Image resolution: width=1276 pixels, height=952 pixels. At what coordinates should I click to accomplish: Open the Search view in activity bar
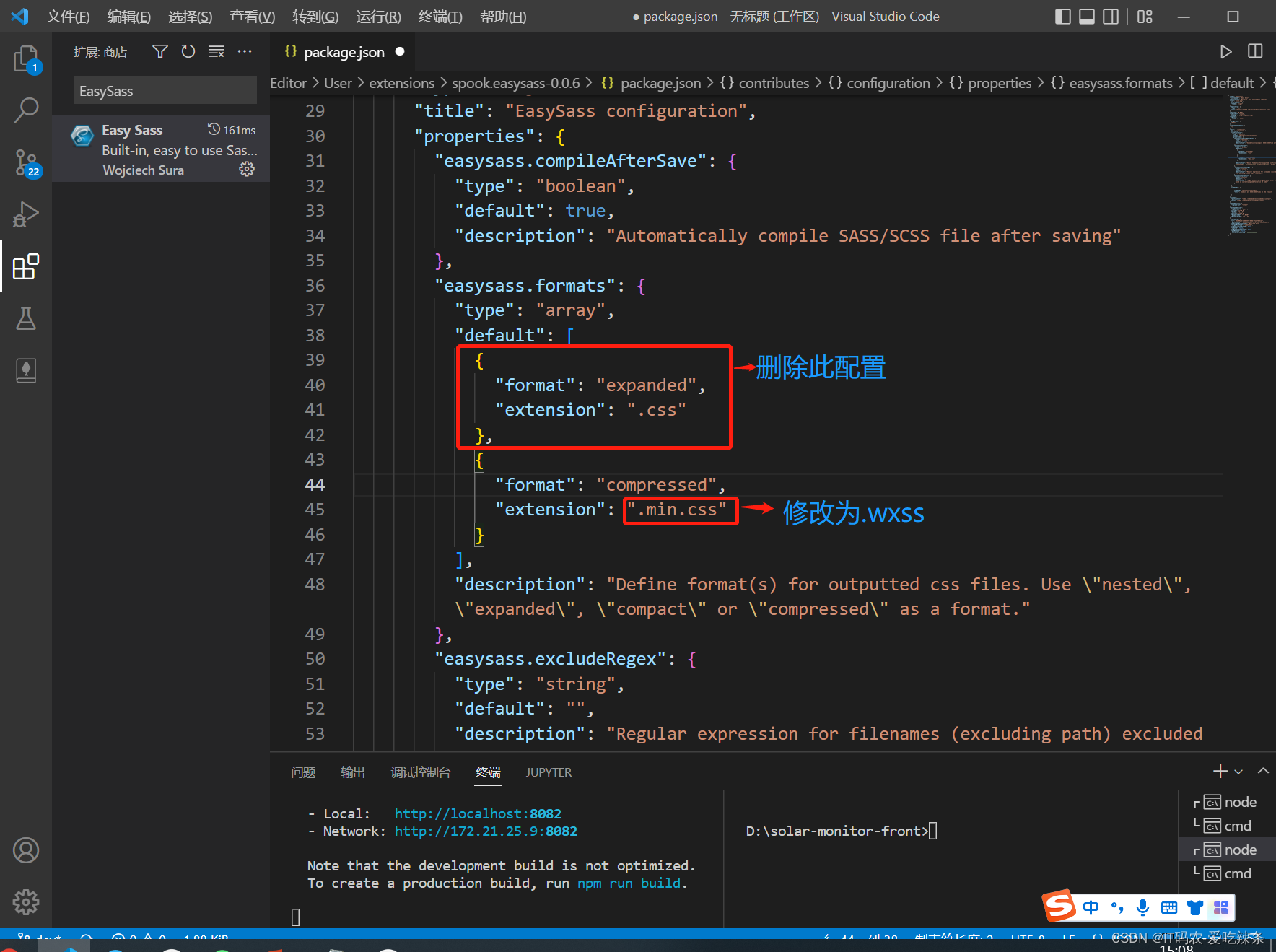point(26,110)
